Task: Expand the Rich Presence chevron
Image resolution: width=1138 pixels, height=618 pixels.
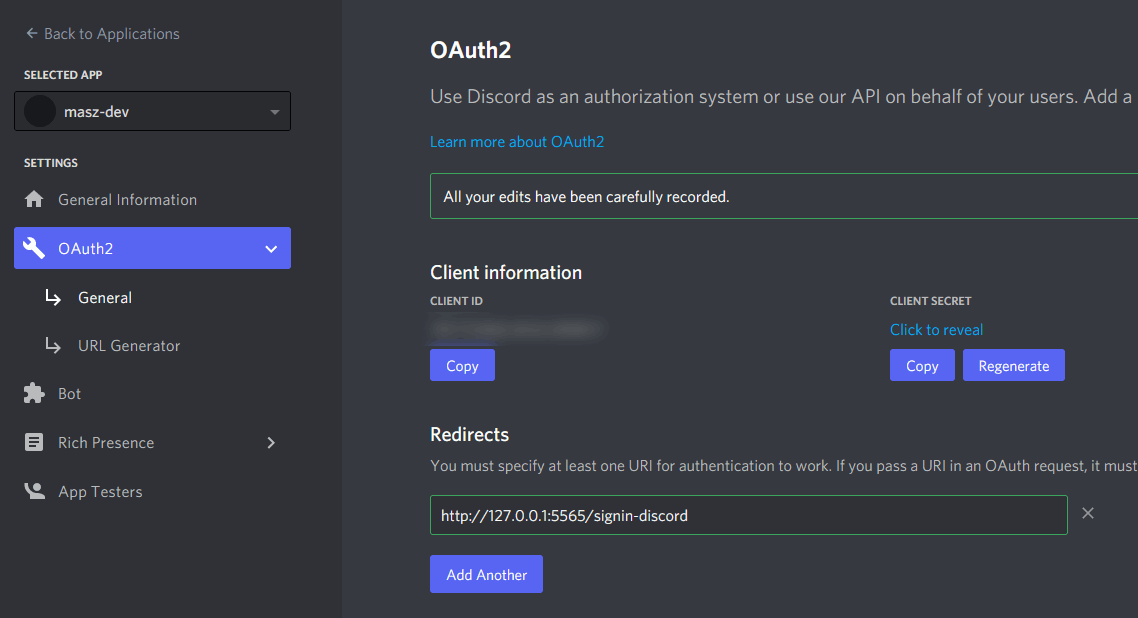Action: tap(271, 442)
